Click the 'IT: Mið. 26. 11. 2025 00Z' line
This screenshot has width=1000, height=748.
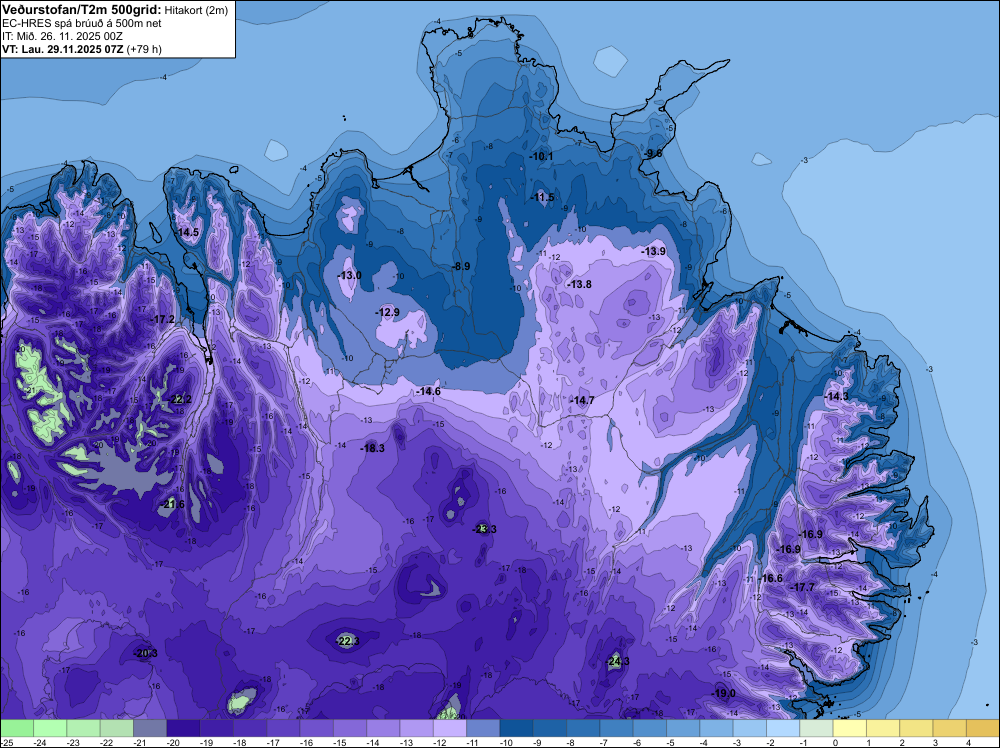(x=62, y=36)
